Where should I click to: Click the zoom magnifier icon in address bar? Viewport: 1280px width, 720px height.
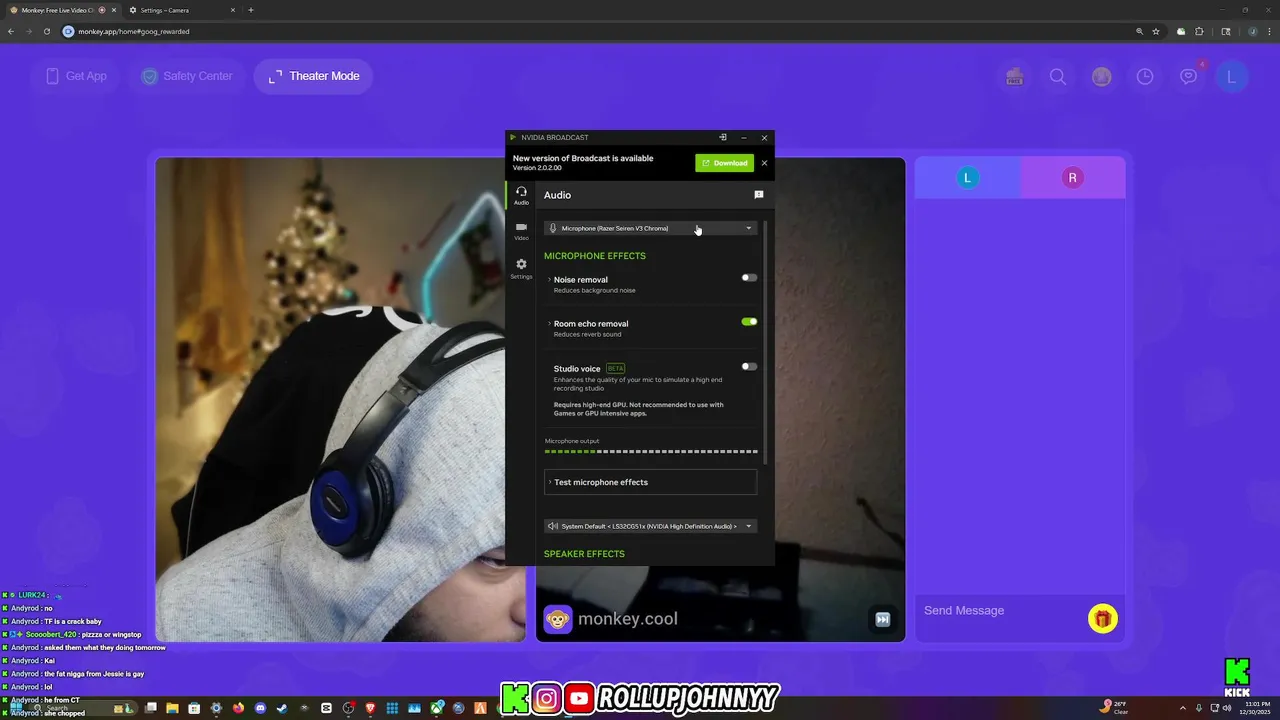pos(1139,31)
